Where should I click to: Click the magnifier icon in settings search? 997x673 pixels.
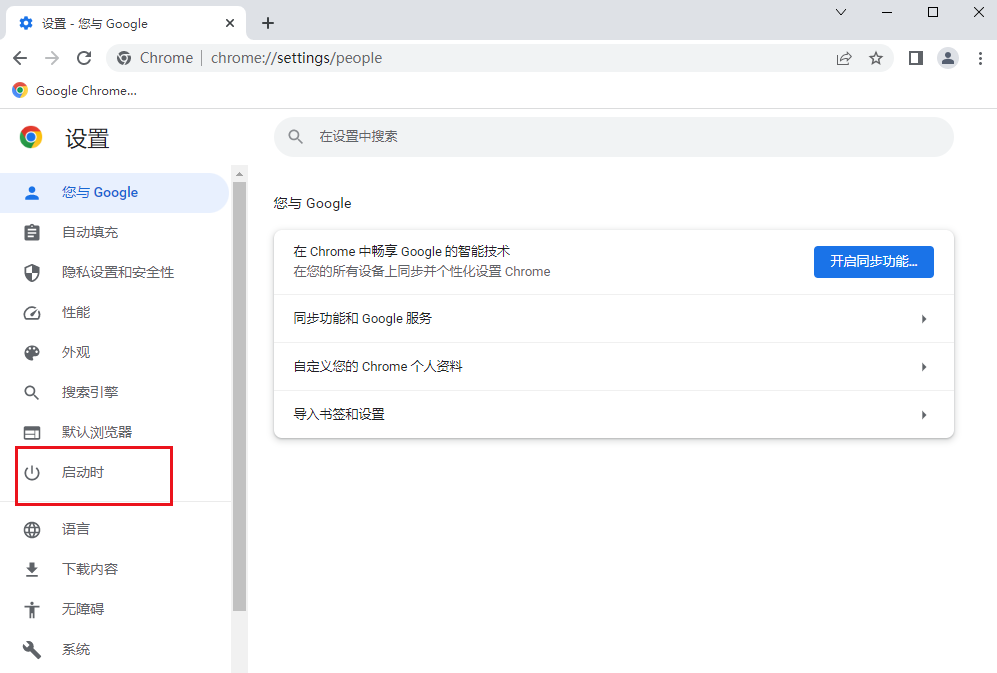296,137
